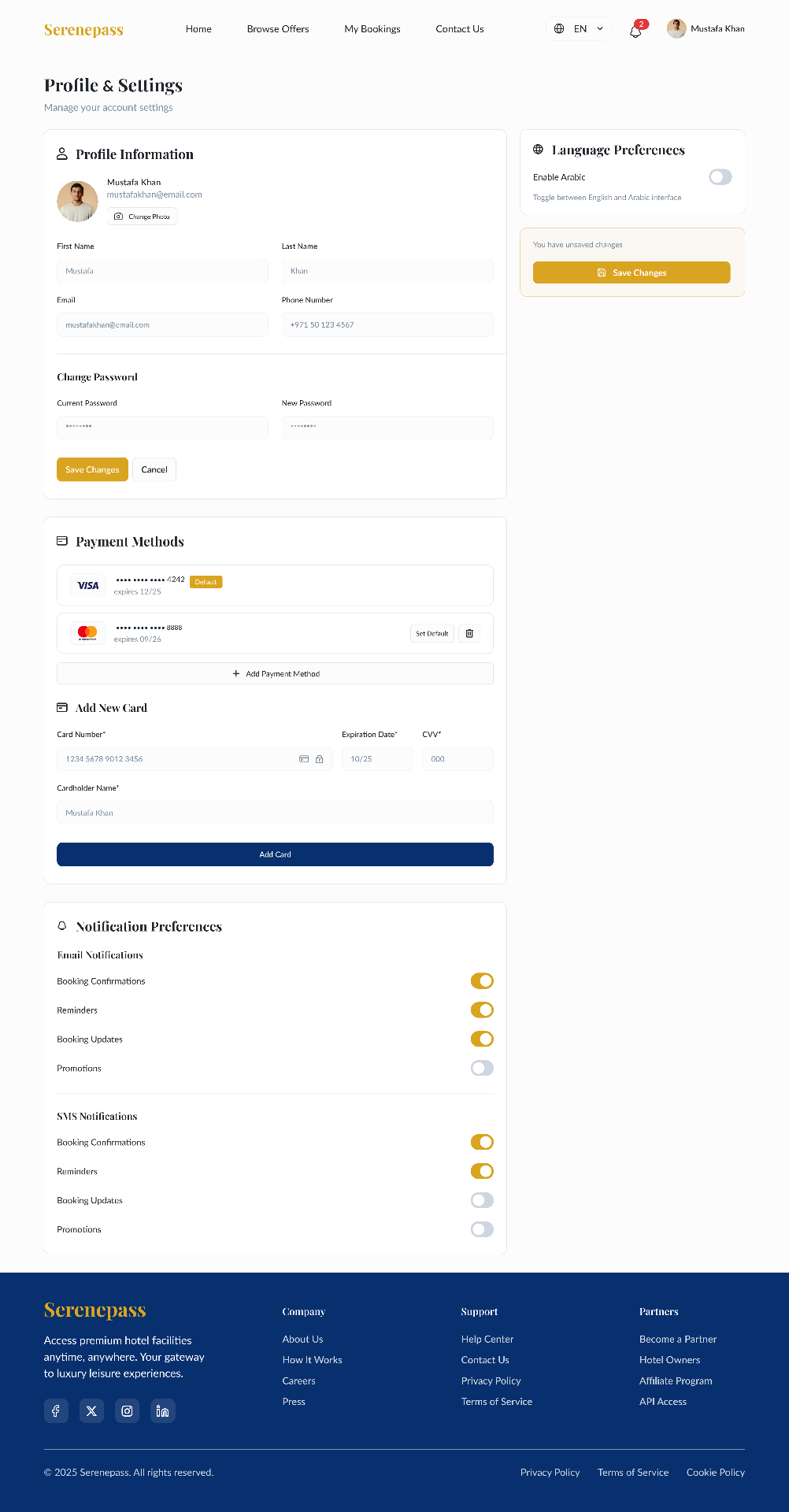Click Save Changes in unsaved changes banner
Screen dimensions: 789x1512
[x=632, y=272]
